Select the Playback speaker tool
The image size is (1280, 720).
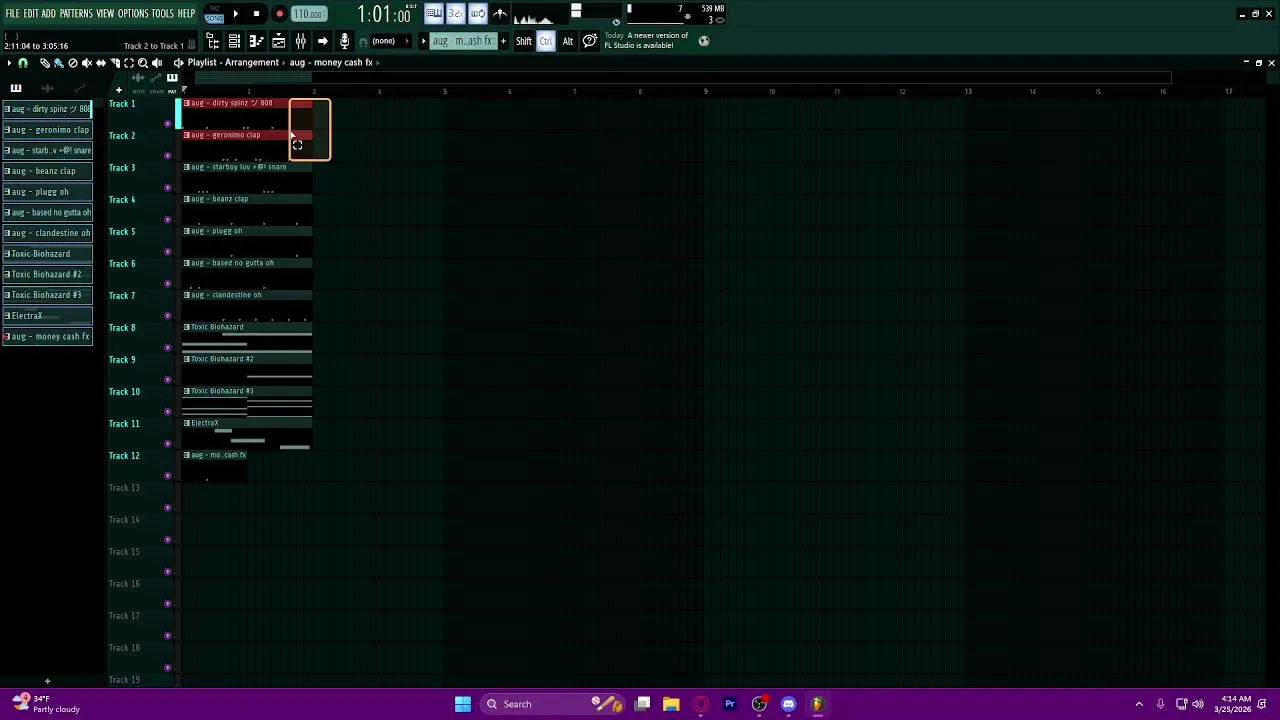point(157,63)
